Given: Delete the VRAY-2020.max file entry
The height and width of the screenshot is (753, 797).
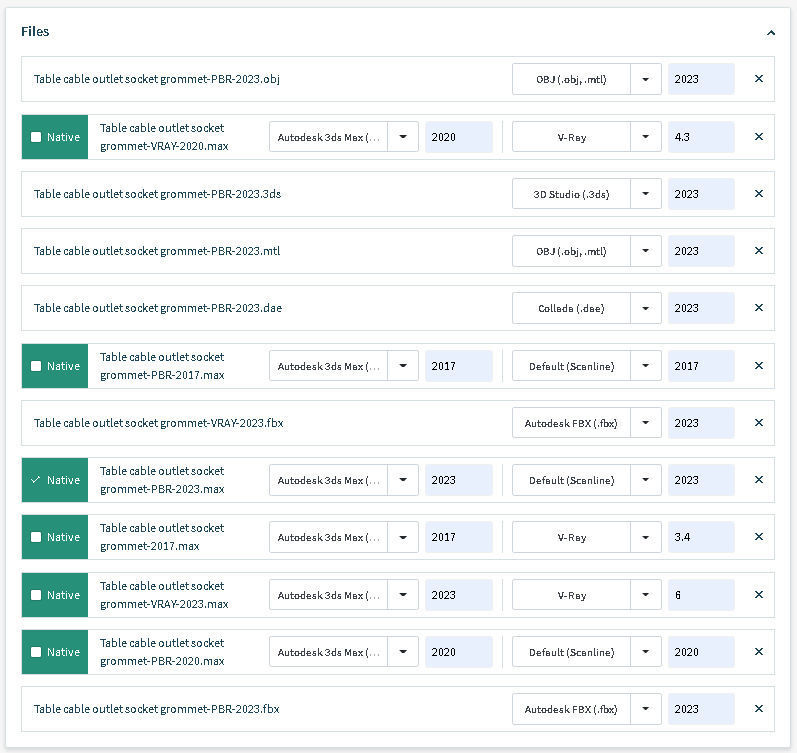Looking at the screenshot, I should pyautogui.click(x=758, y=137).
